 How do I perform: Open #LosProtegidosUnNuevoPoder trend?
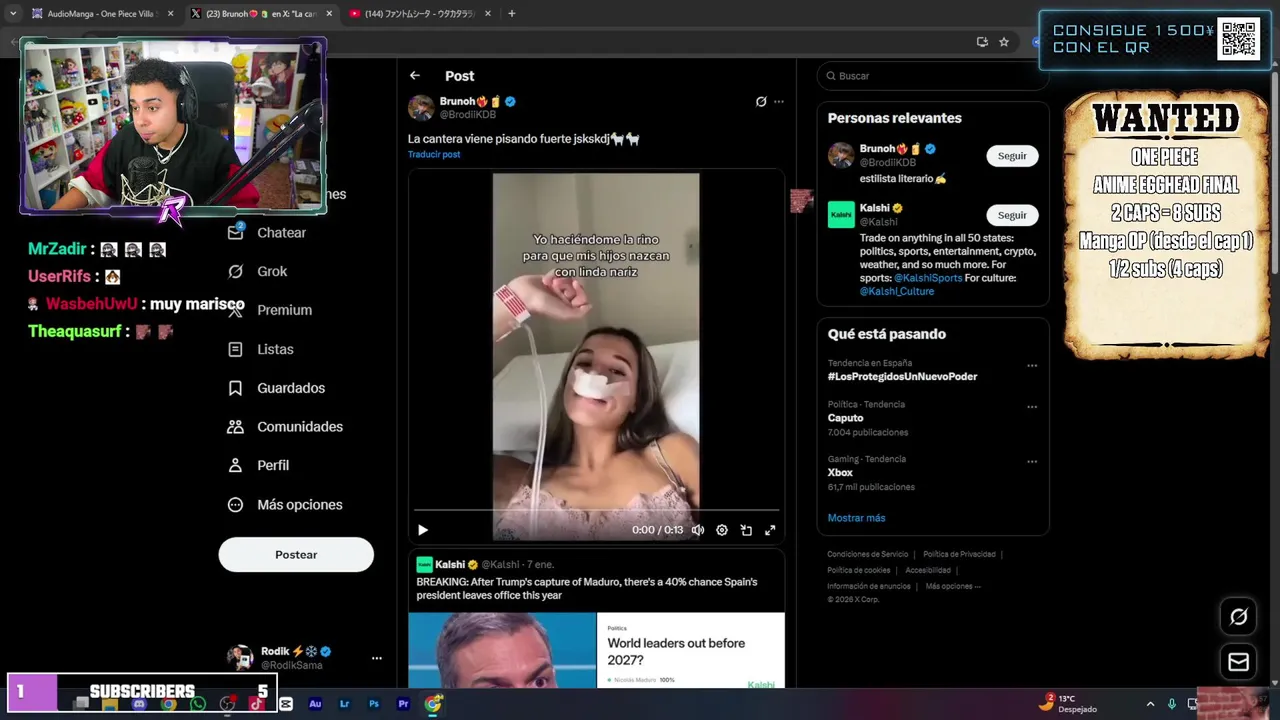coord(902,376)
